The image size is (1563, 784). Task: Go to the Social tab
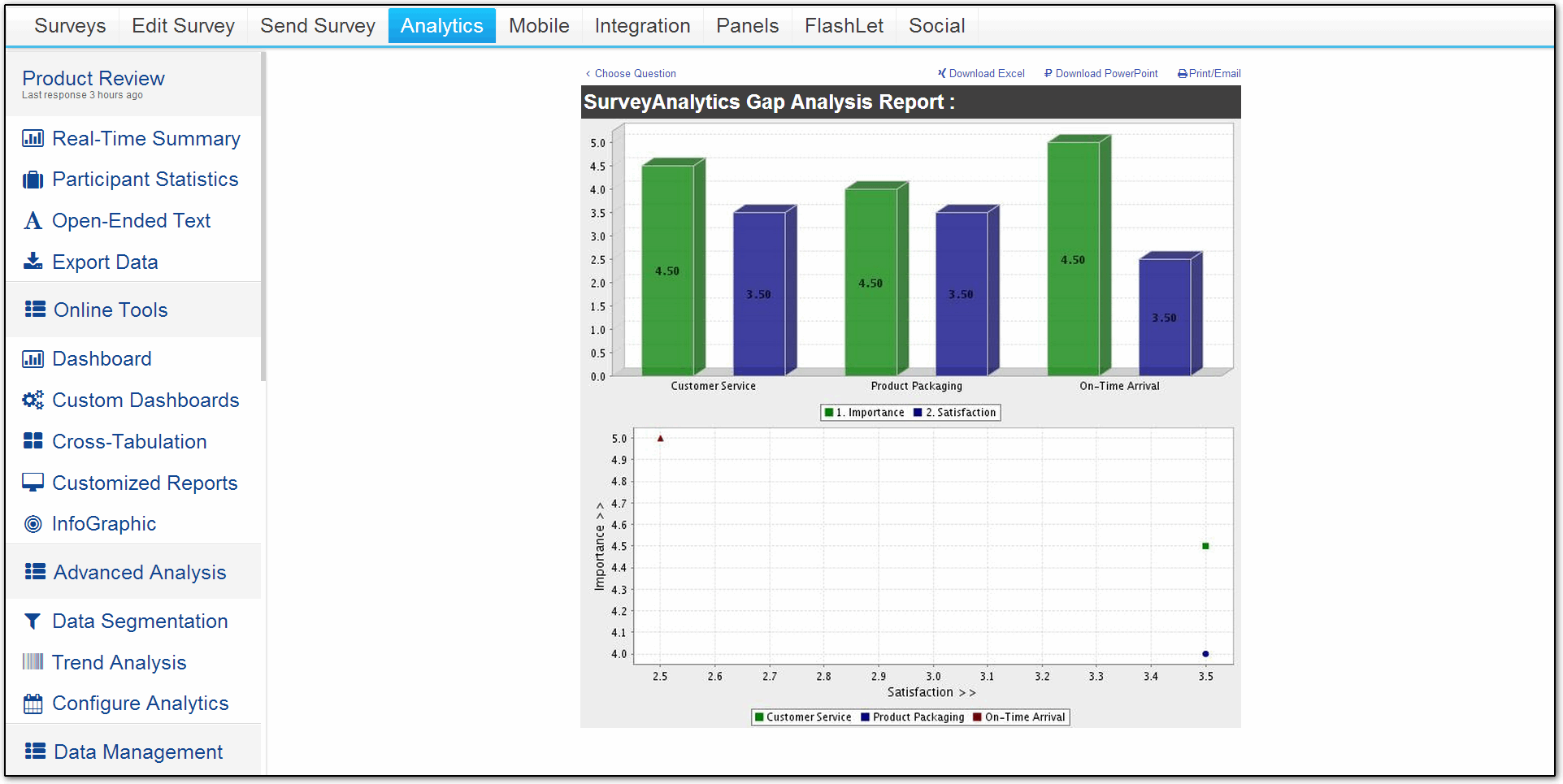tap(936, 26)
